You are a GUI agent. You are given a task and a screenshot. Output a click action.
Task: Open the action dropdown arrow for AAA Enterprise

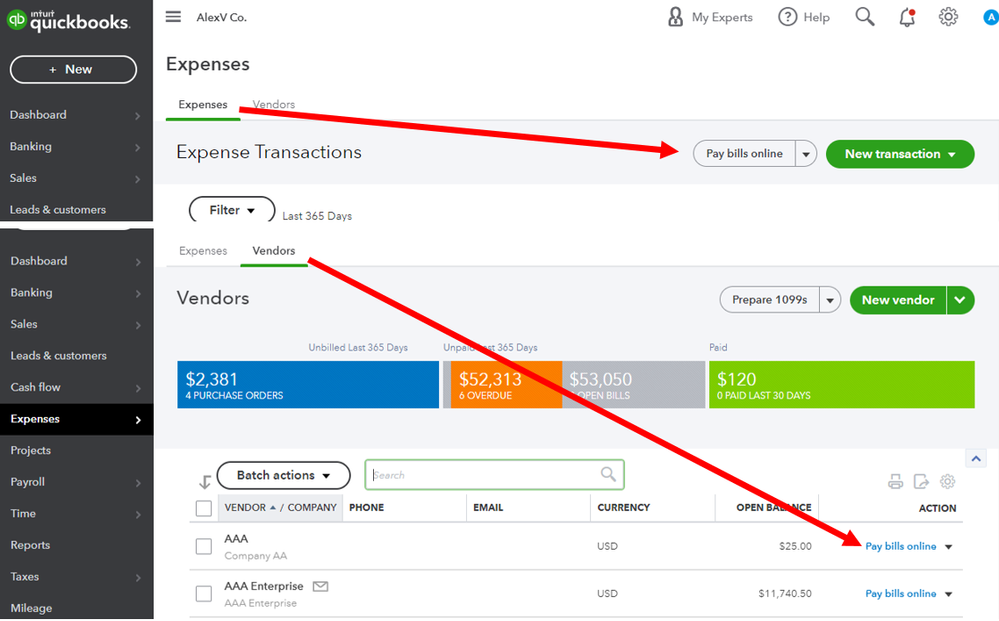pos(949,594)
